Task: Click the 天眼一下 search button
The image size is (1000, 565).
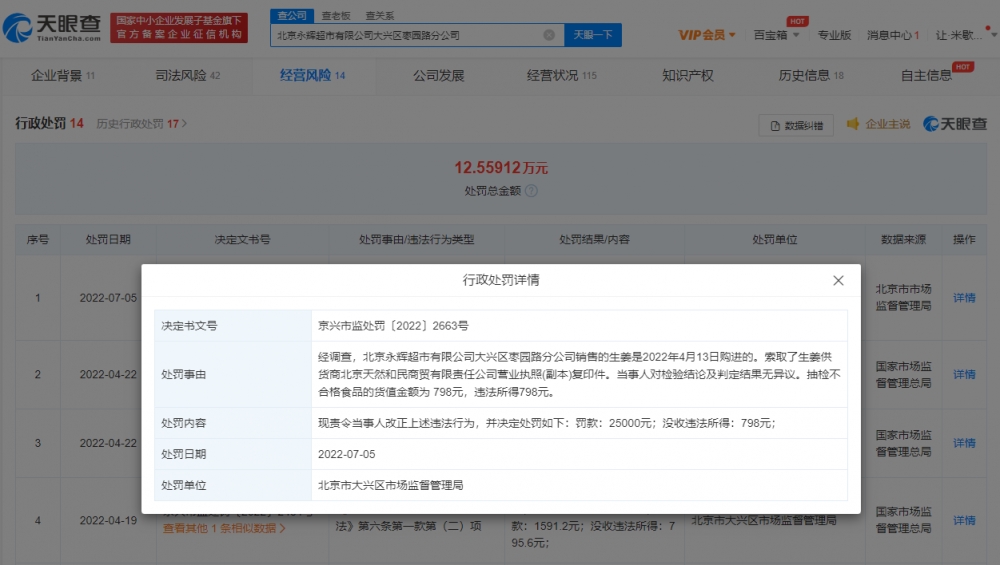Action: [x=592, y=35]
